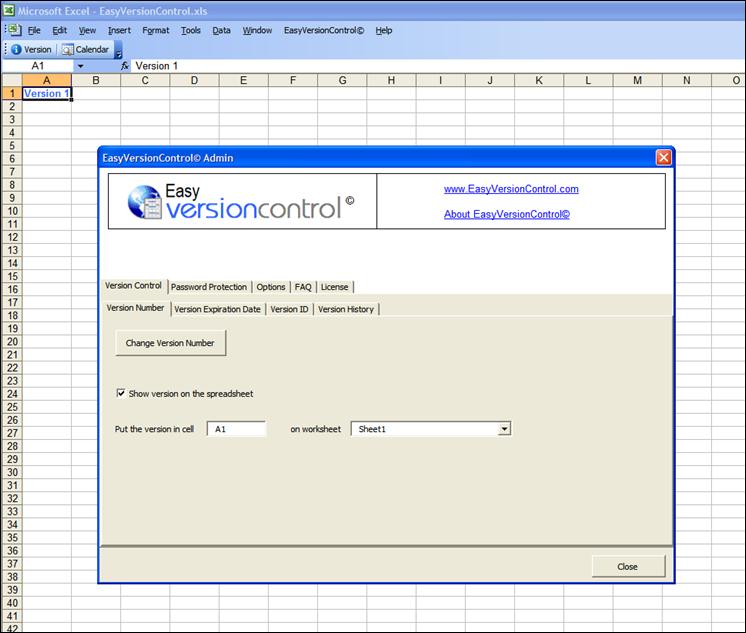This screenshot has height=633, width=746.
Task: Click the Excel workbook icon in menu bar
Action: 15,30
